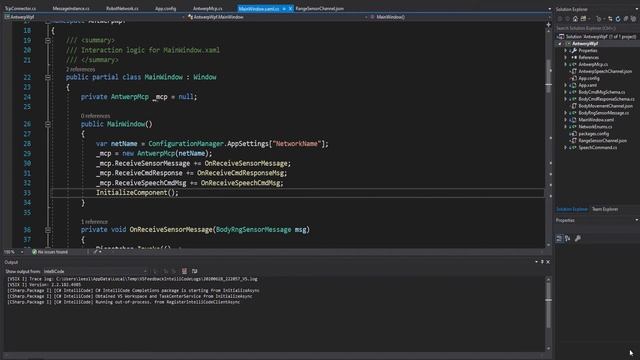640x360 pixels.
Task: Collapse the MainWindow class at line 22
Action: tap(48, 77)
